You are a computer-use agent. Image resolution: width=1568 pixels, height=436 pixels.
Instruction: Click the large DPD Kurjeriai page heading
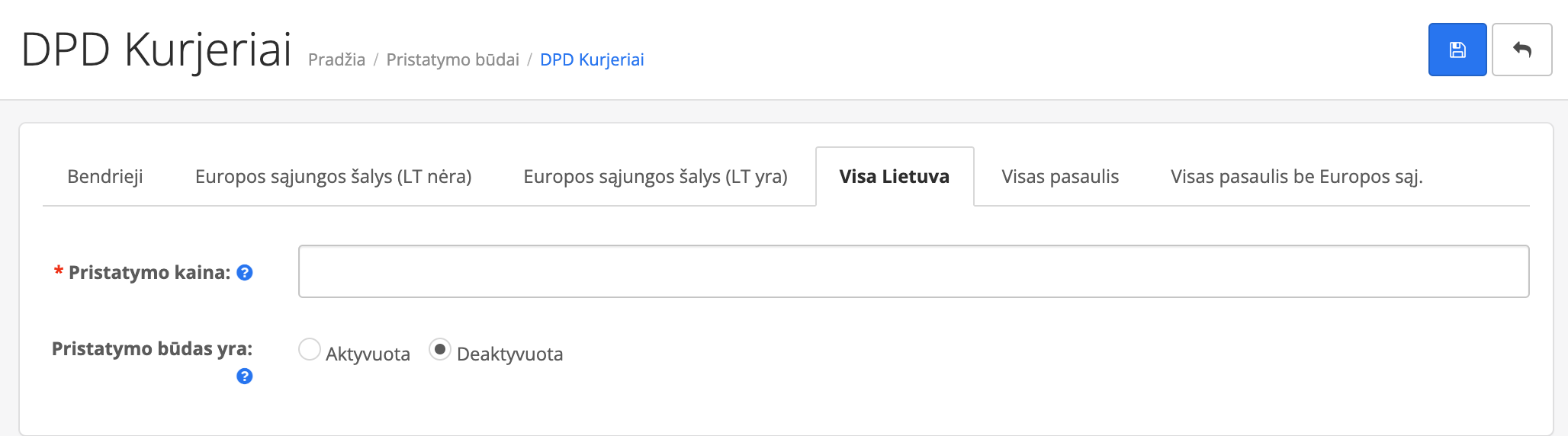click(x=156, y=50)
